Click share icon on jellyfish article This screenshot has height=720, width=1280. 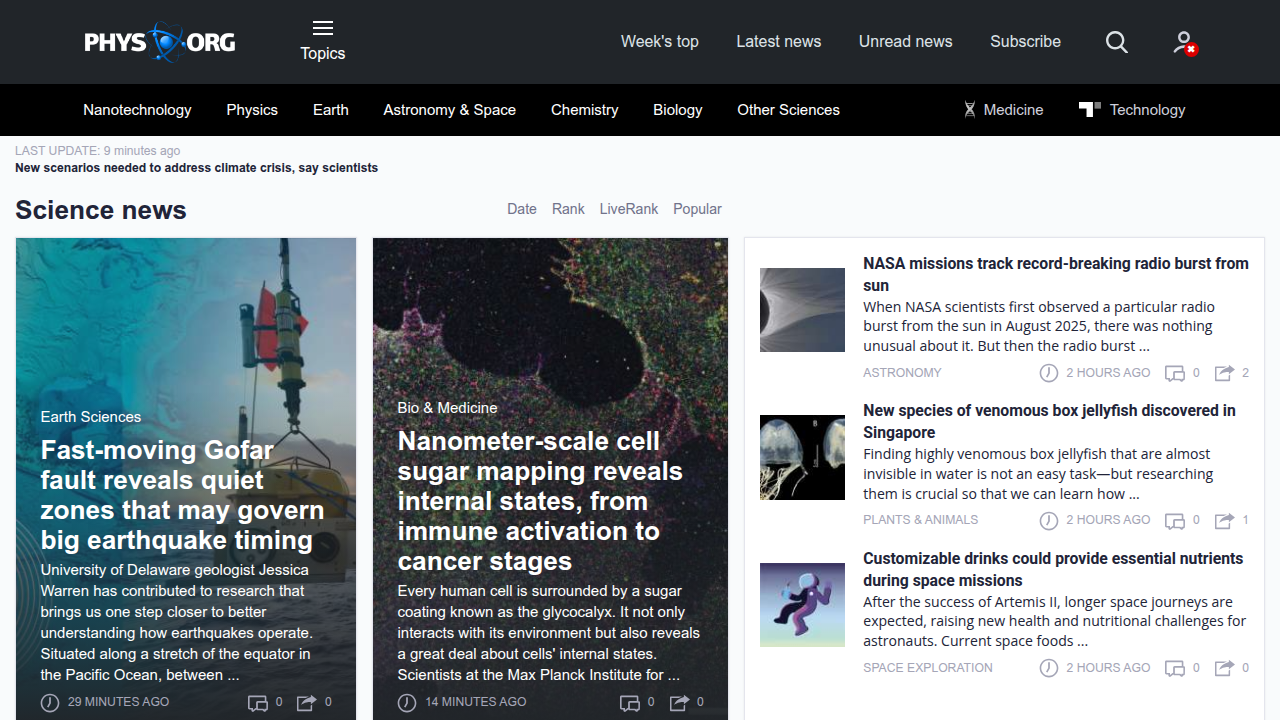click(x=1224, y=520)
